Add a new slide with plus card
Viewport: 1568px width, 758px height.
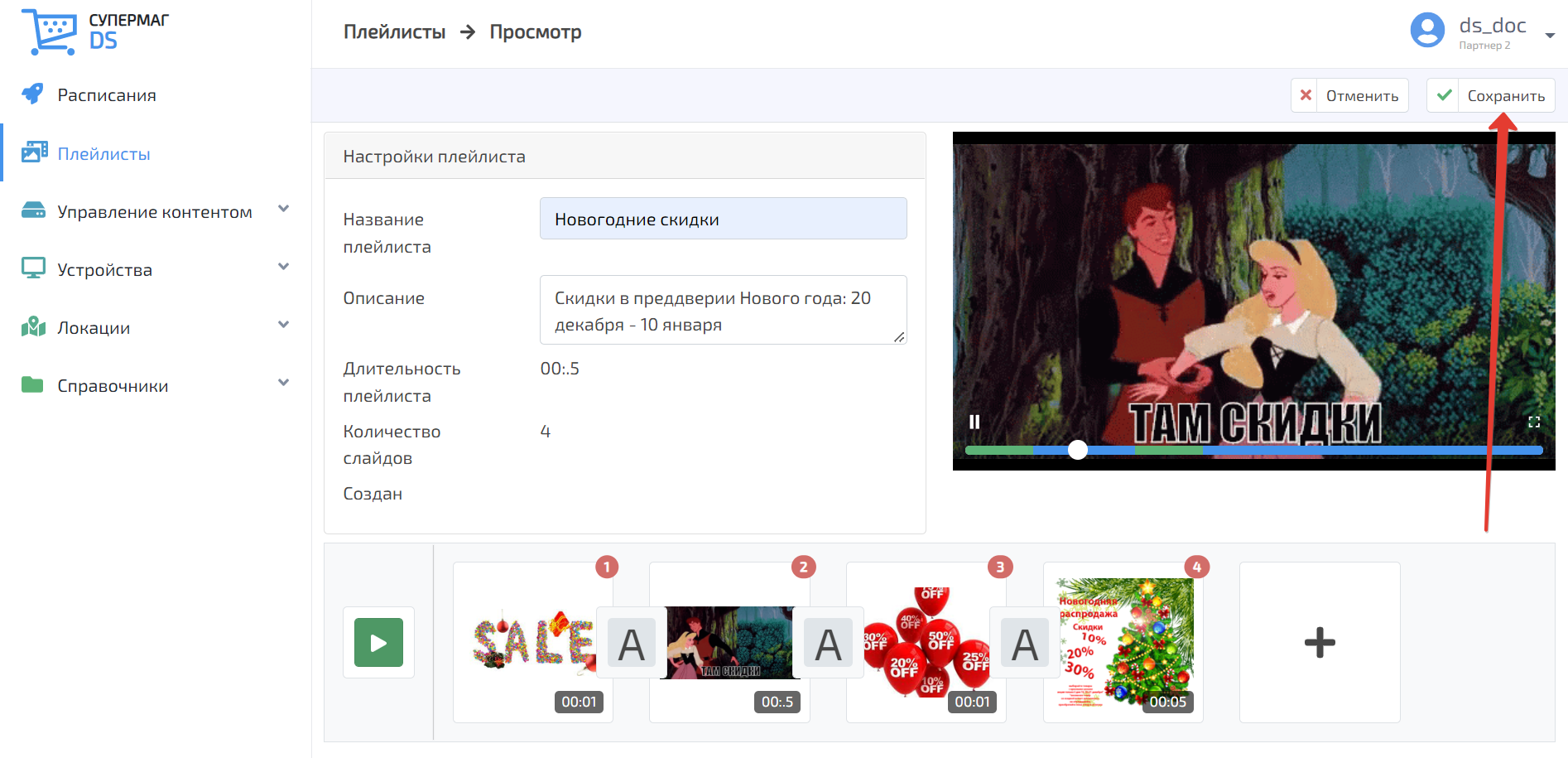(x=1320, y=643)
